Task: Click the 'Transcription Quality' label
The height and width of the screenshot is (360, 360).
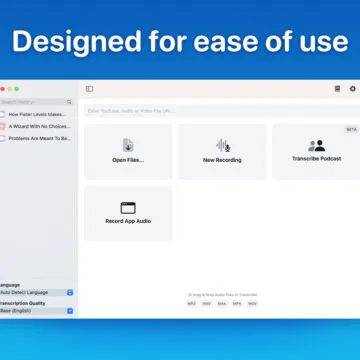Action: (x=22, y=303)
